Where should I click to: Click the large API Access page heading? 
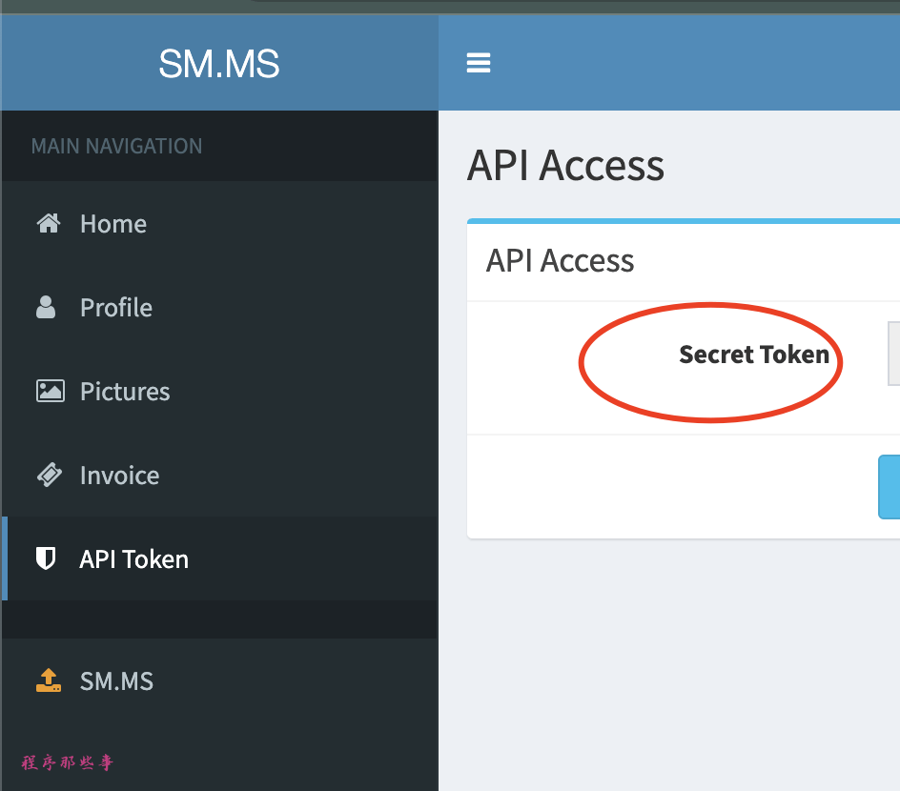pyautogui.click(x=565, y=166)
